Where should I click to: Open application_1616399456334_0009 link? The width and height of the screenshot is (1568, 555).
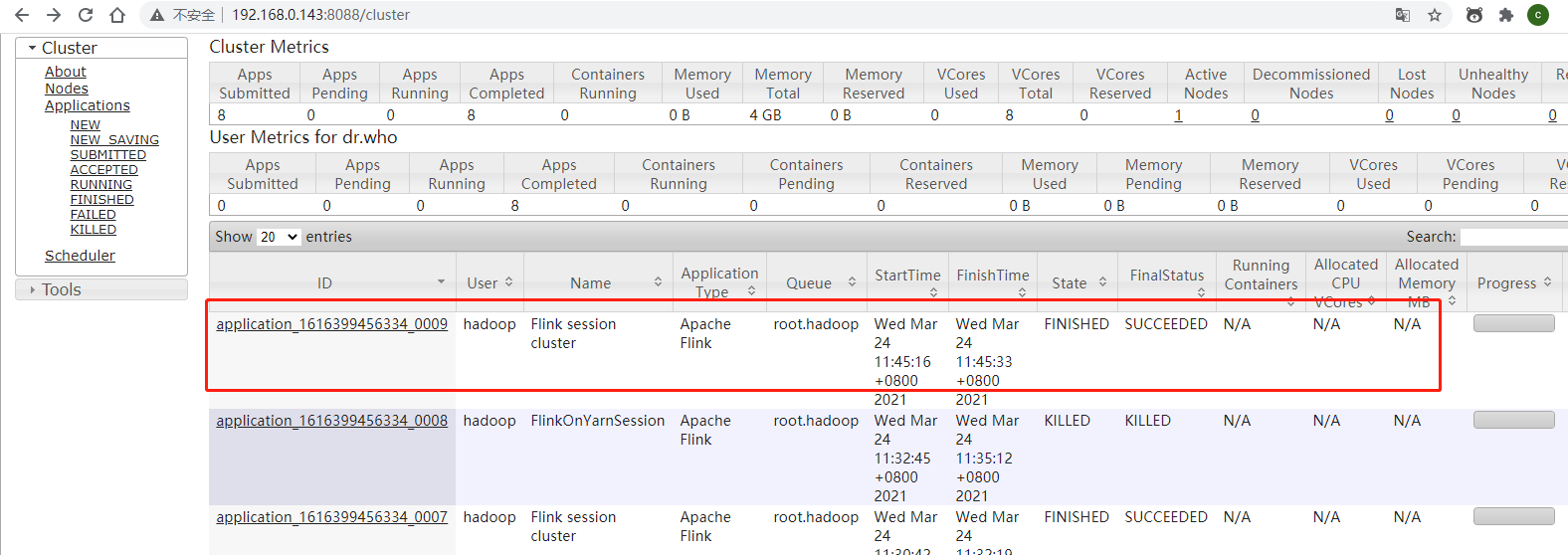pos(331,324)
